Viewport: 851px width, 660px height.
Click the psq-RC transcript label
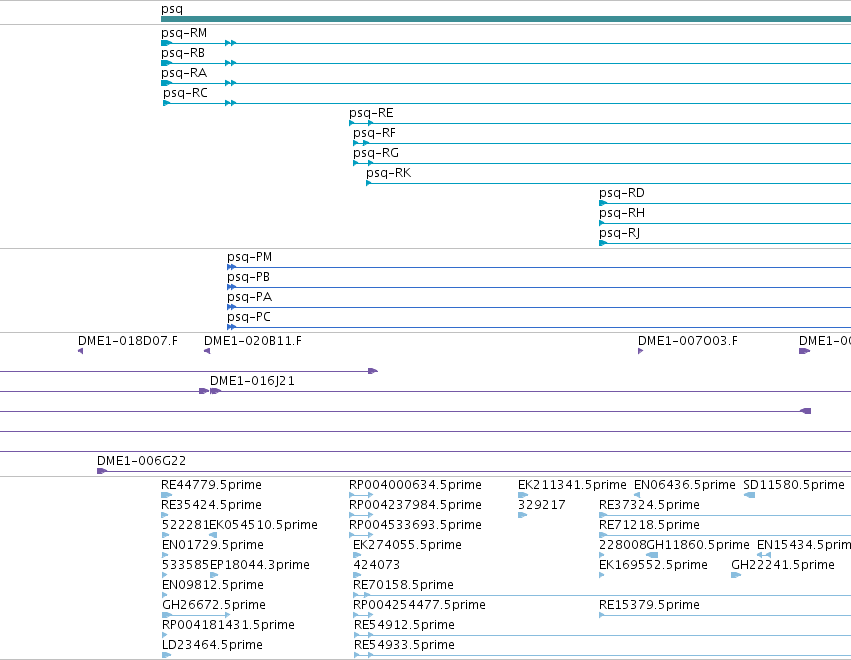coord(185,93)
